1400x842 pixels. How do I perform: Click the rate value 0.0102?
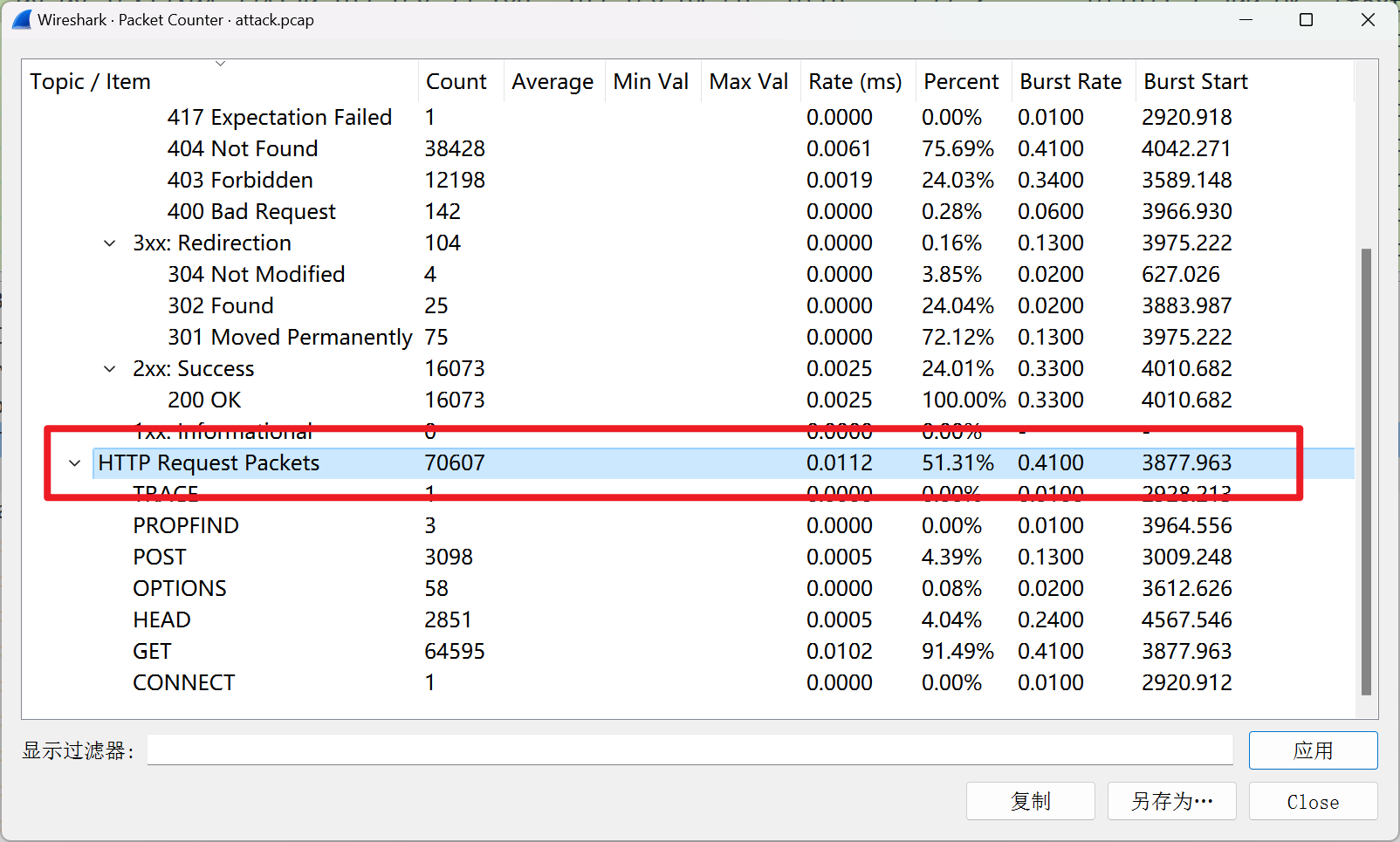point(840,652)
